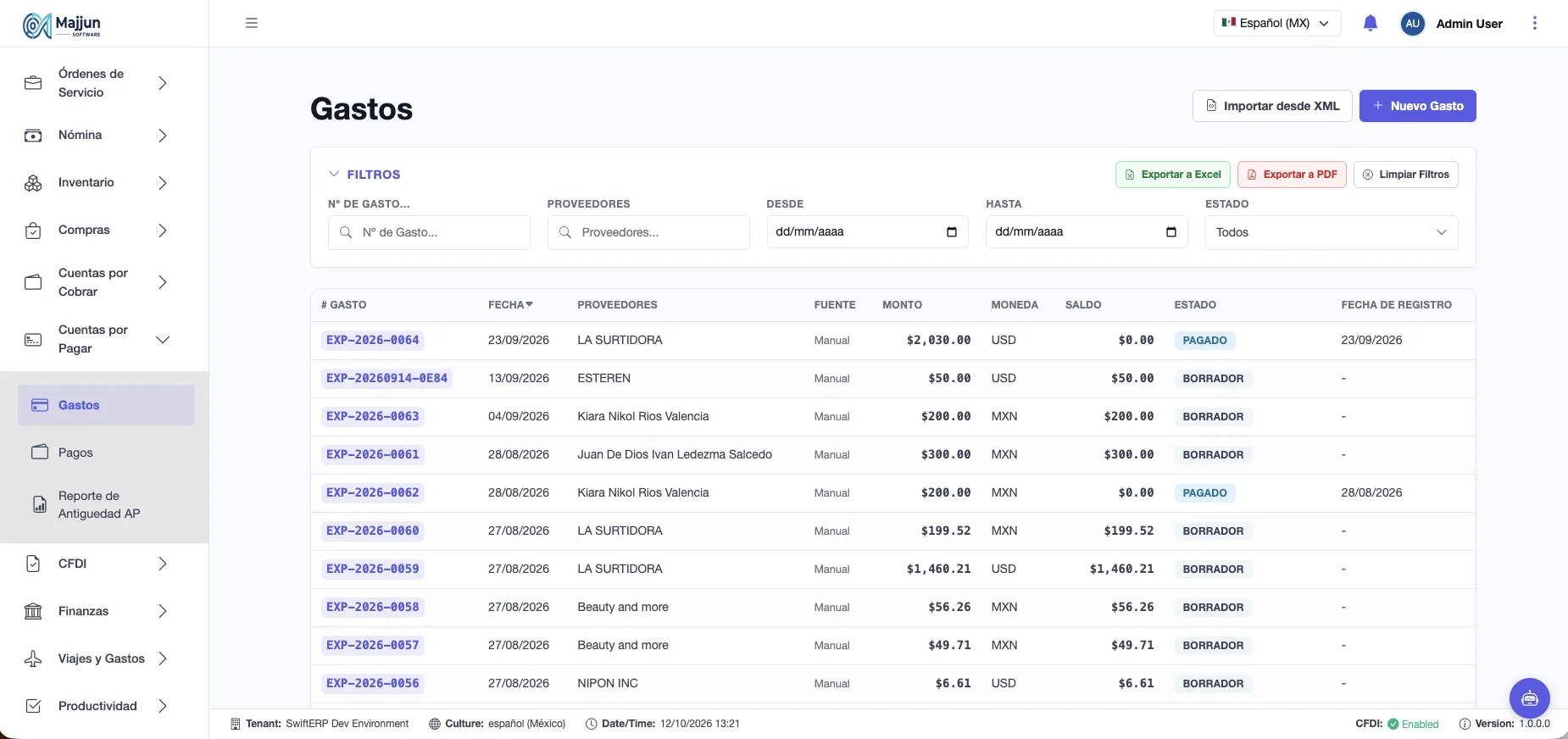This screenshot has width=1568, height=739.
Task: Open the Español (MX) language dropdown
Action: tap(1277, 24)
